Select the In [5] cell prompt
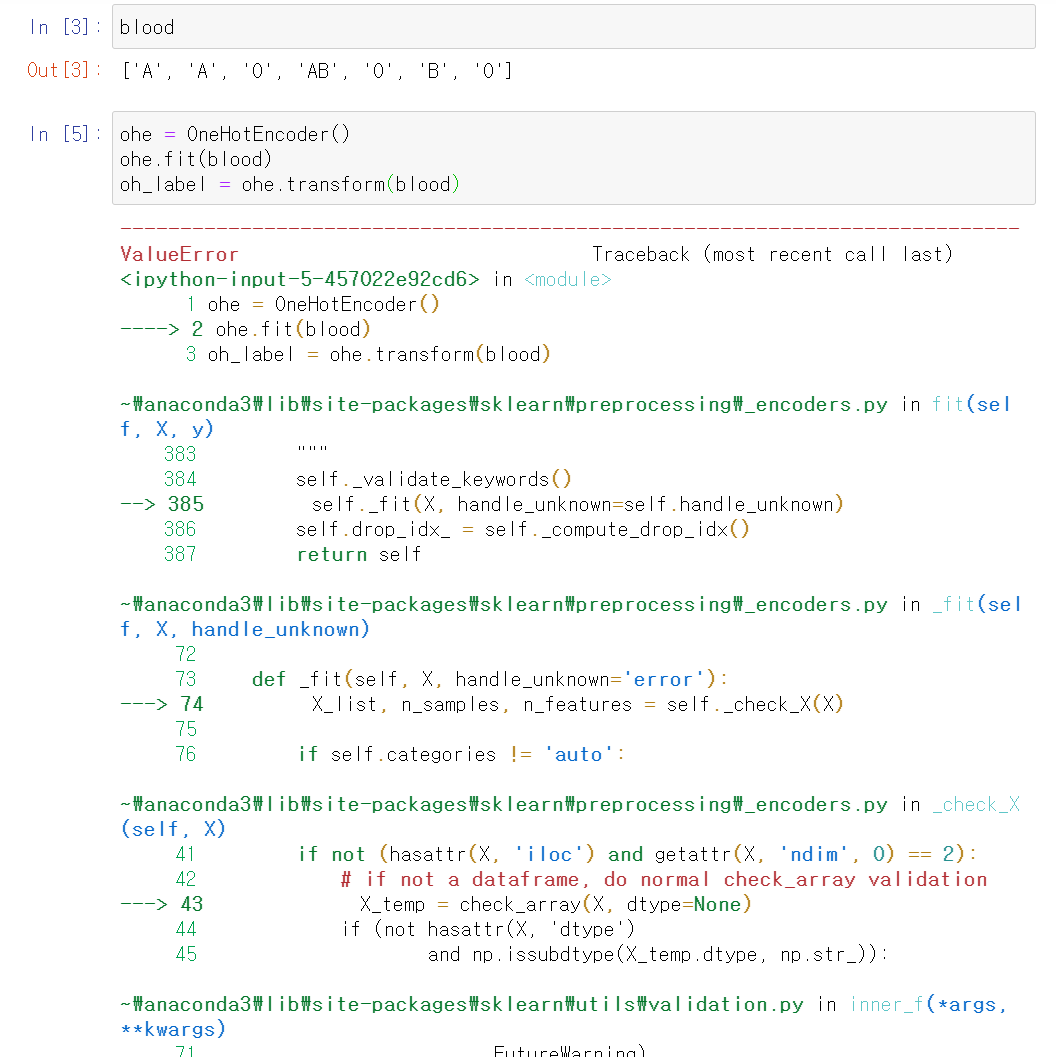The width and height of the screenshot is (1056, 1057). click(x=65, y=134)
